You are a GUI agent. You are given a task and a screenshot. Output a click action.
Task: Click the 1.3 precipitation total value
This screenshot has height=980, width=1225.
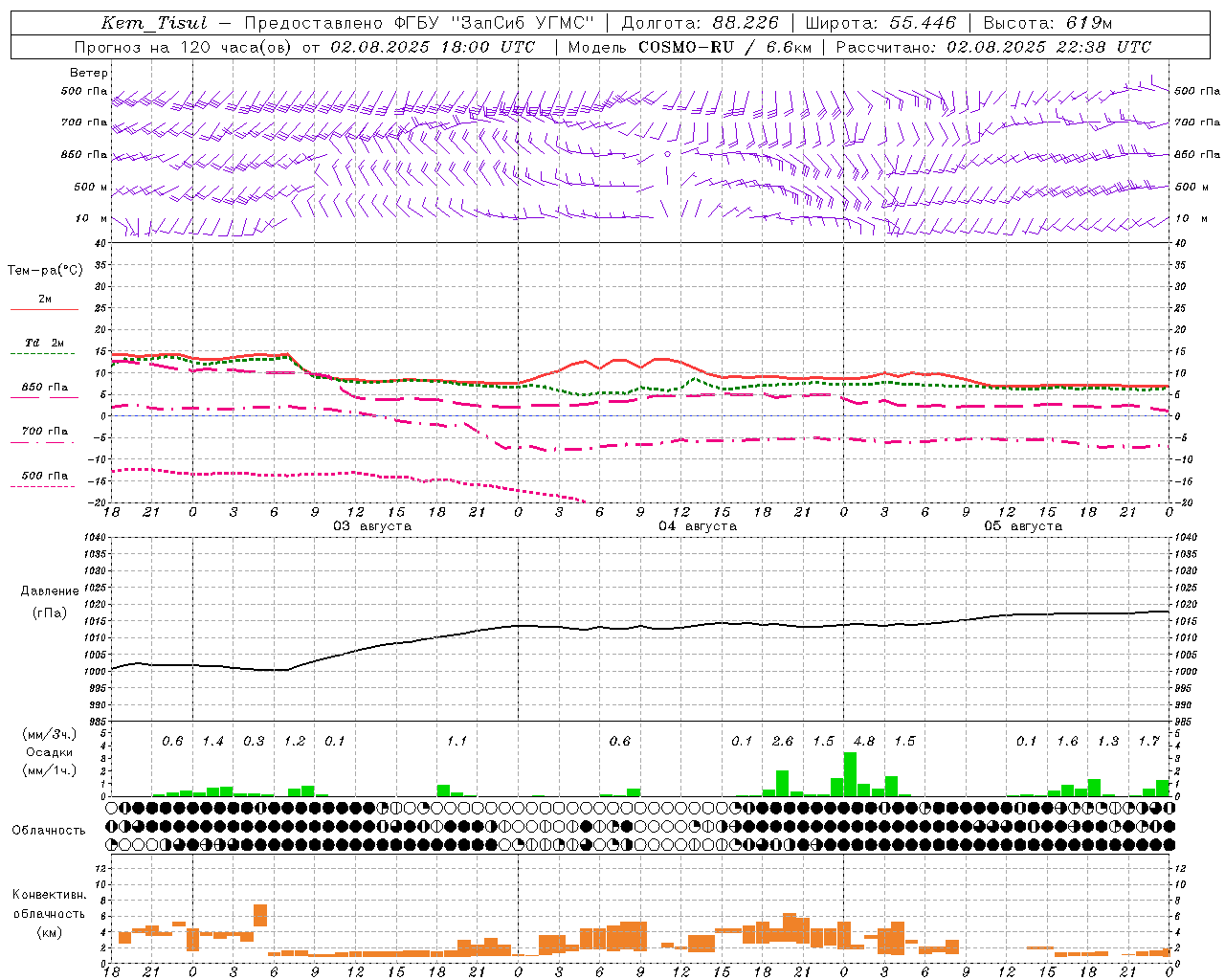[x=1108, y=742]
